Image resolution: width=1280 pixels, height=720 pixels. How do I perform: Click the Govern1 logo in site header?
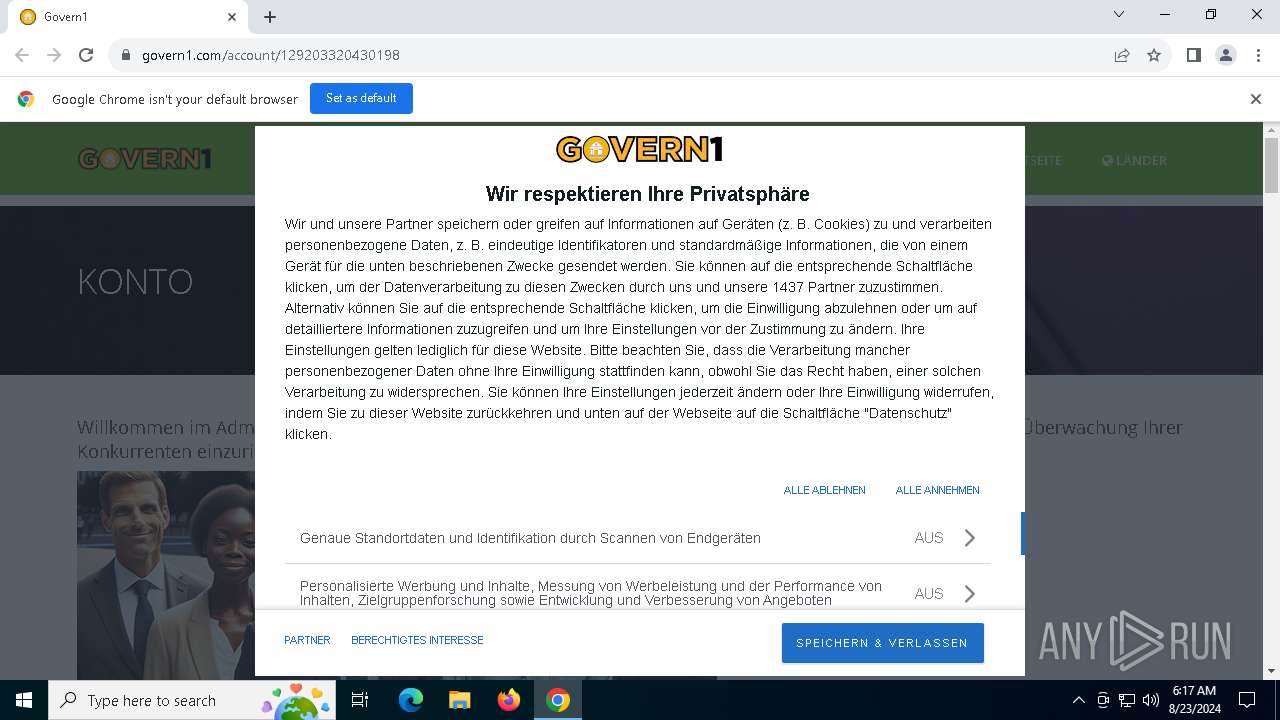click(x=145, y=159)
